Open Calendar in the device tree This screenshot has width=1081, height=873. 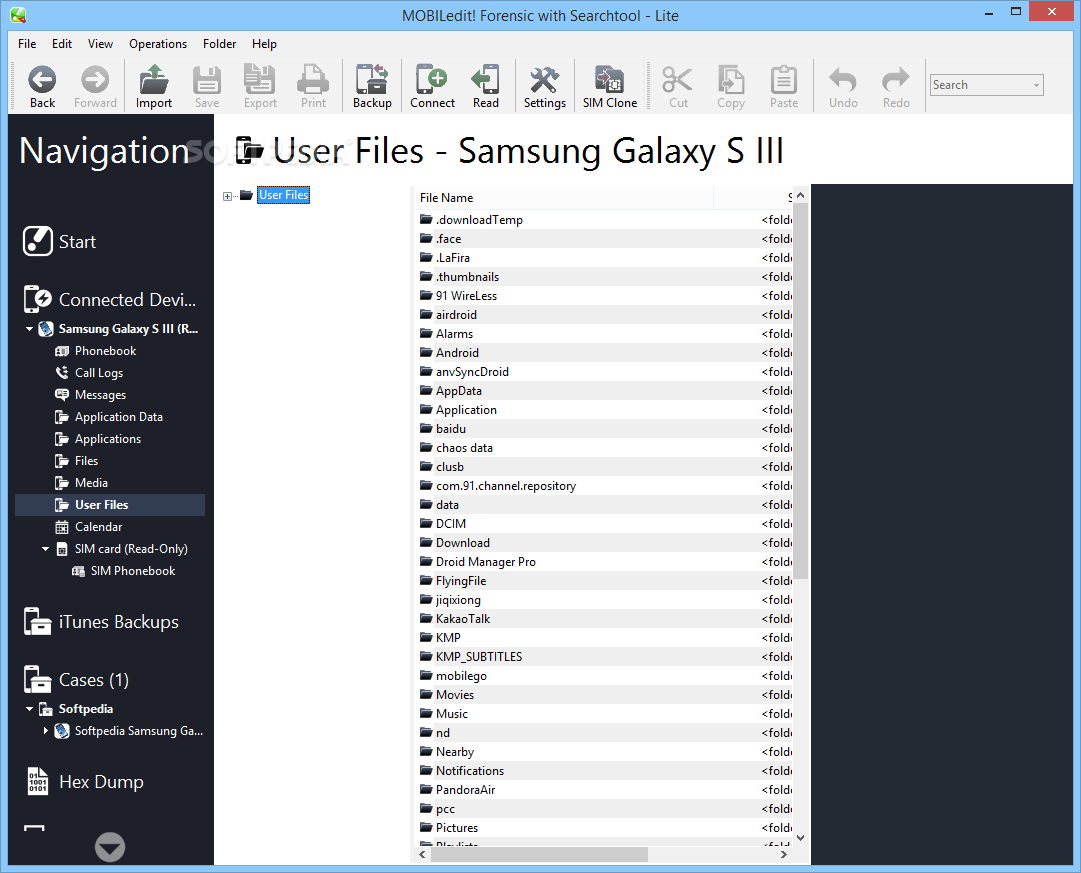point(99,527)
